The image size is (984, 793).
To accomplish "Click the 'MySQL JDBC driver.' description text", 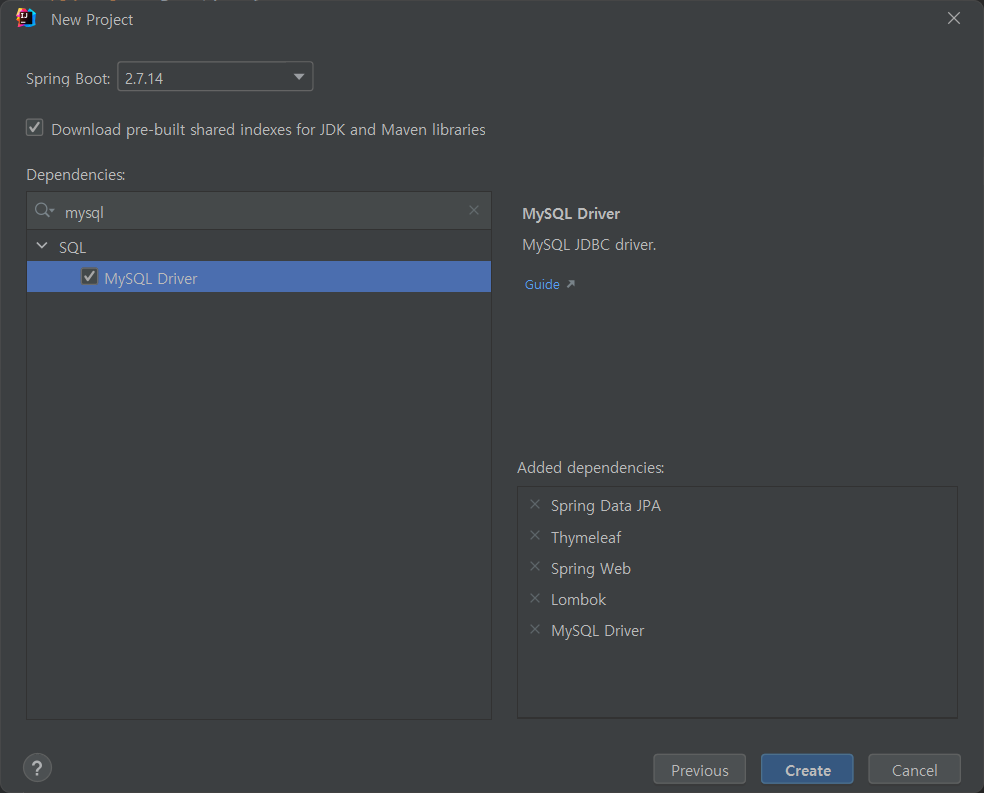I will pyautogui.click(x=589, y=245).
